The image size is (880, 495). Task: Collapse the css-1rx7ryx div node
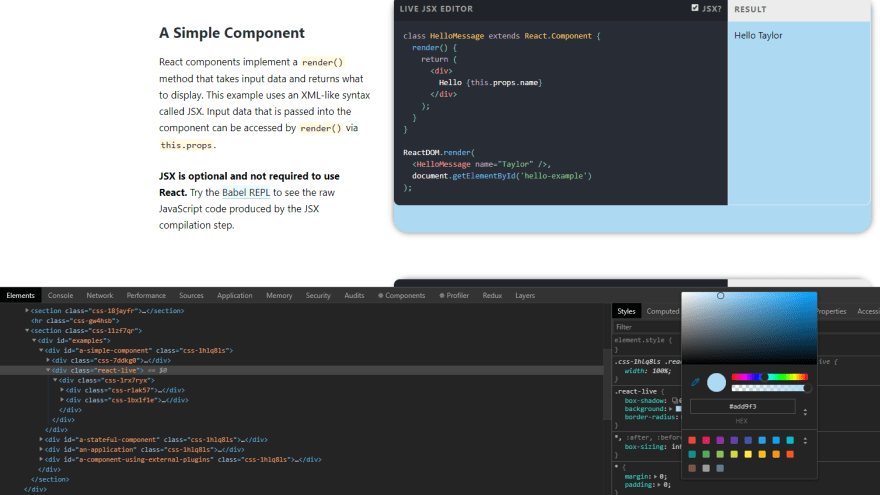pyautogui.click(x=55, y=380)
